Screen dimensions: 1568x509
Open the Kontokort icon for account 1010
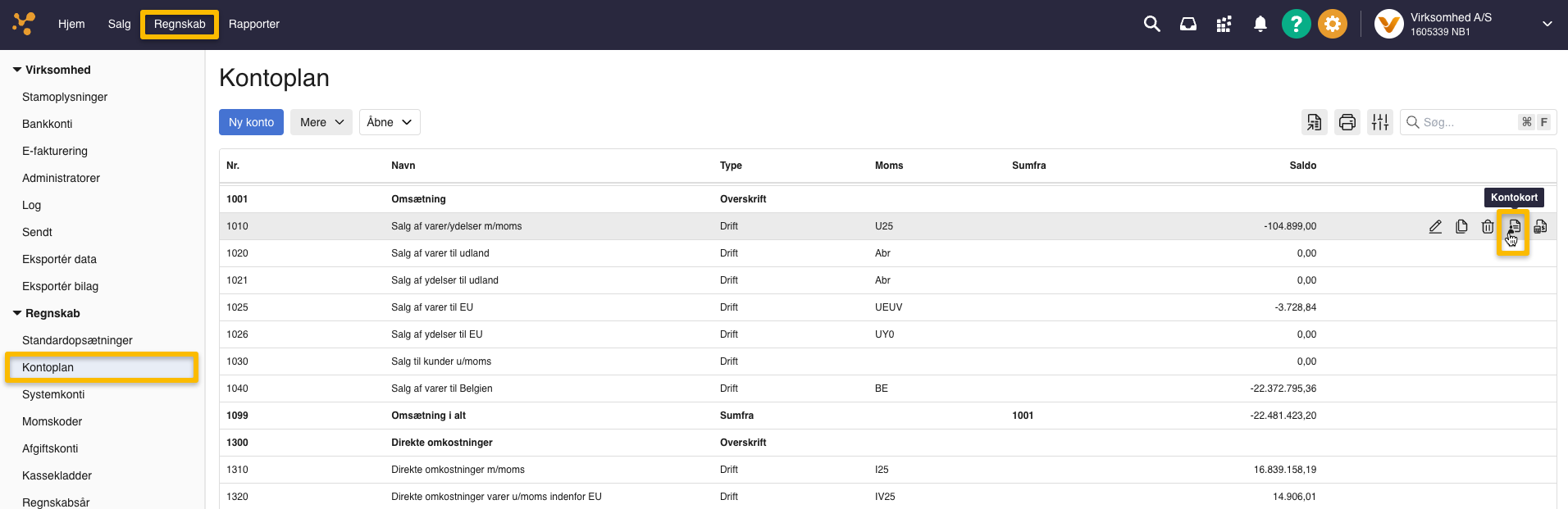tap(1514, 226)
